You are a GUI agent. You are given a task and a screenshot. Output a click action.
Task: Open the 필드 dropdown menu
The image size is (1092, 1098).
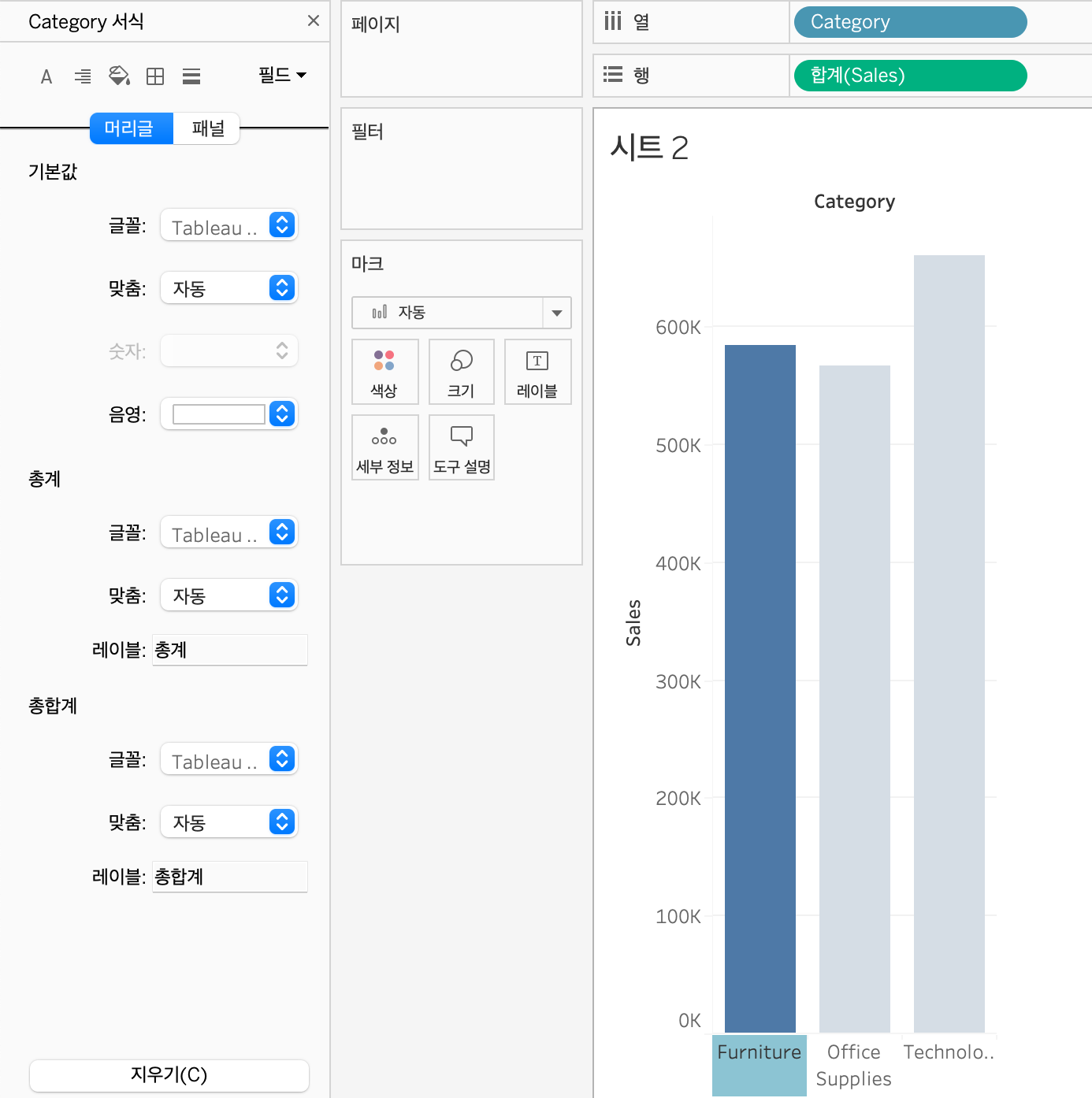282,76
